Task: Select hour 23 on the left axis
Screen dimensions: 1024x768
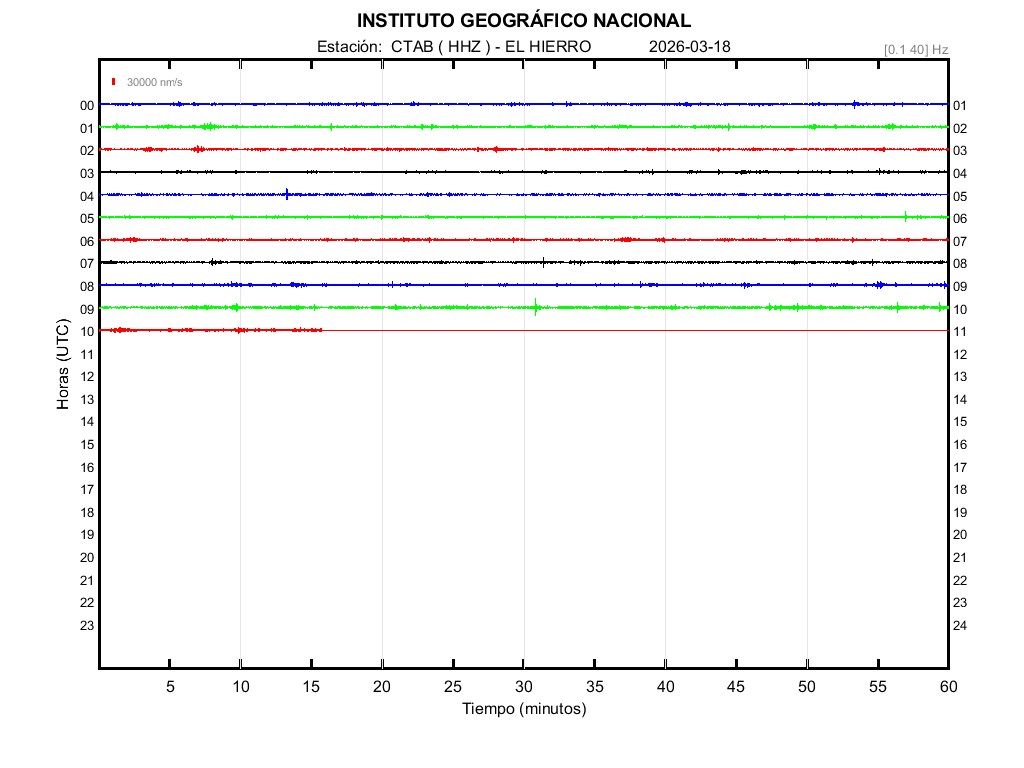Action: pyautogui.click(x=87, y=626)
